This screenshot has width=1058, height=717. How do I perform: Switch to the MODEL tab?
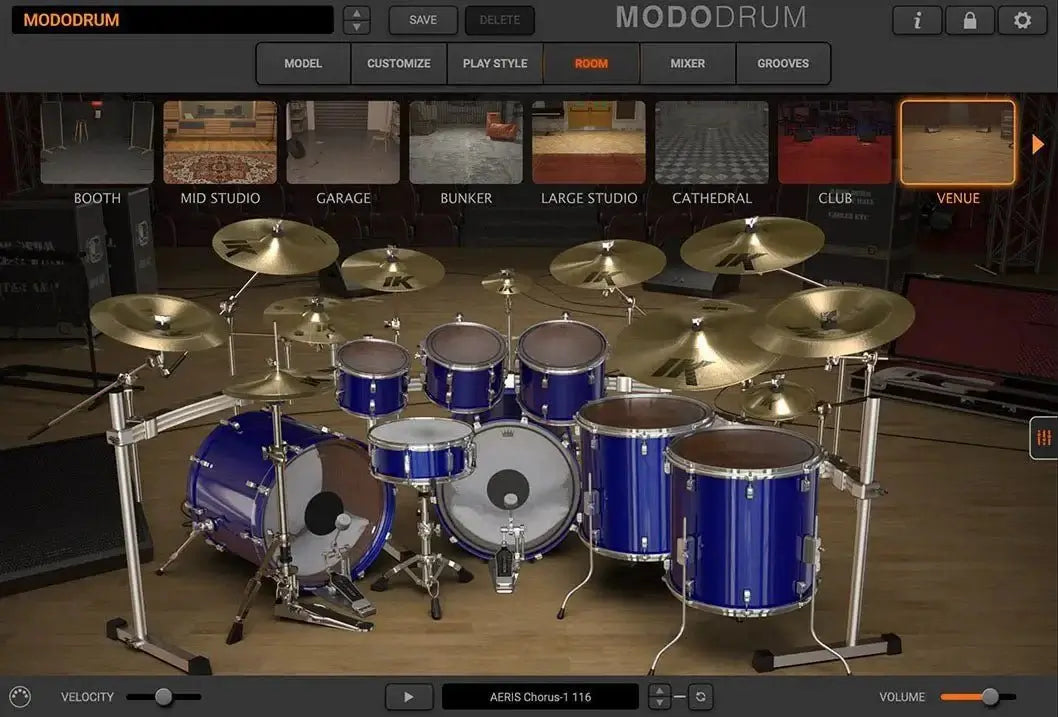coord(302,63)
